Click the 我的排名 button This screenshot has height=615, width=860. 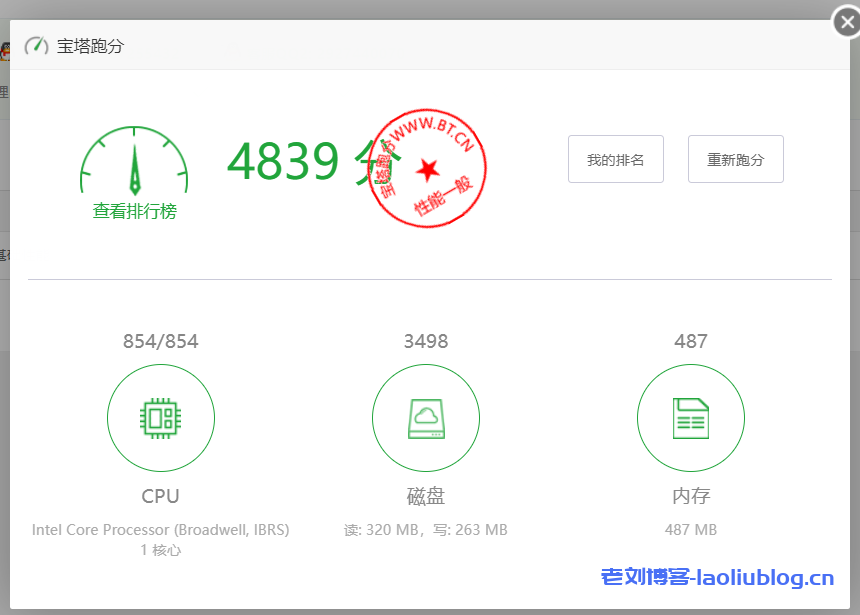[615, 160]
